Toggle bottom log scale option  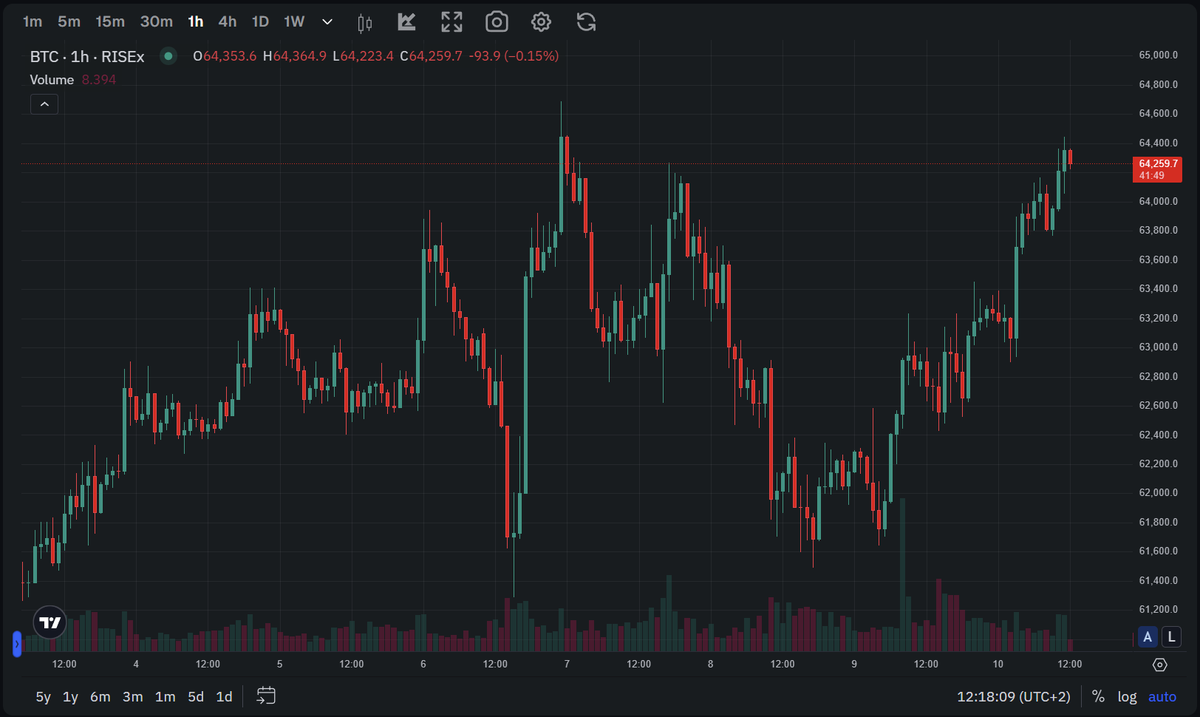point(1127,696)
